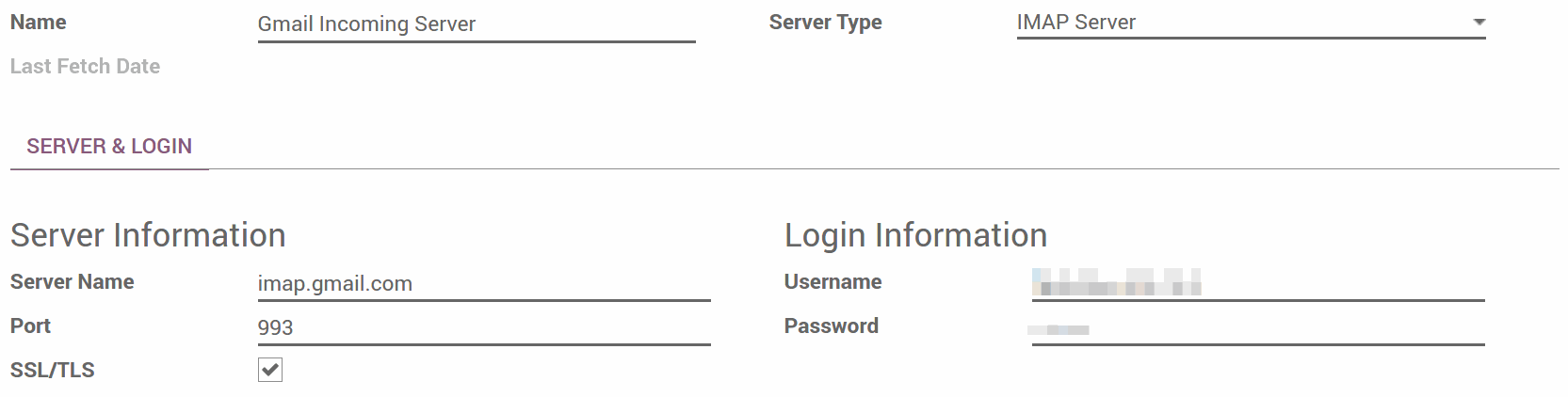This screenshot has width=1568, height=397.
Task: Click the Password label
Action: tap(831, 326)
